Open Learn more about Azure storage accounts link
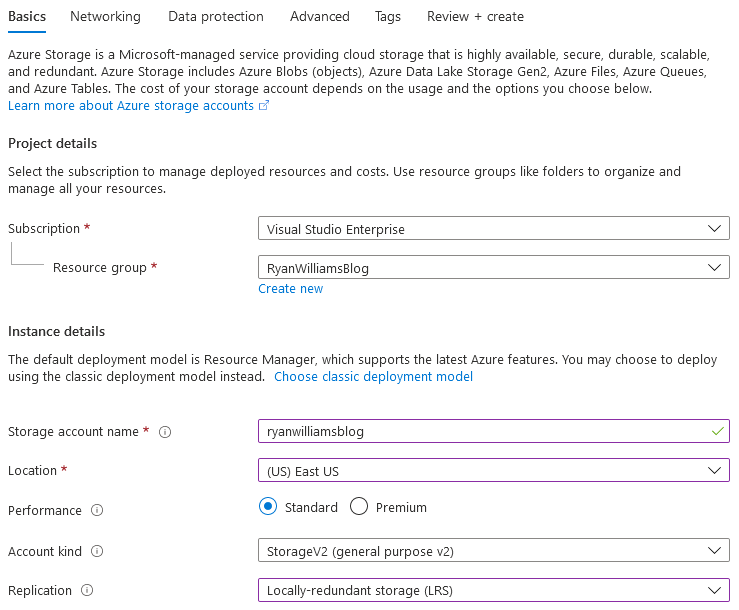 pyautogui.click(x=131, y=106)
